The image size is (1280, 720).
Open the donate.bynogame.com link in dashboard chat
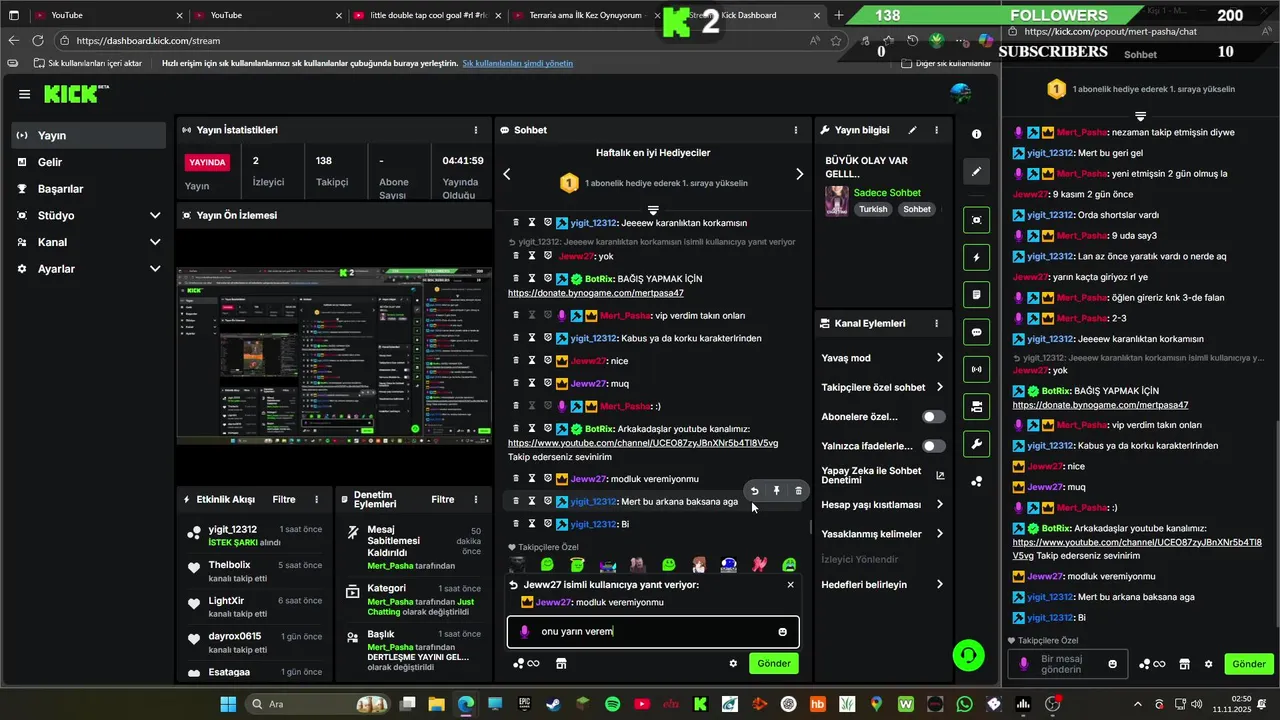tap(595, 293)
